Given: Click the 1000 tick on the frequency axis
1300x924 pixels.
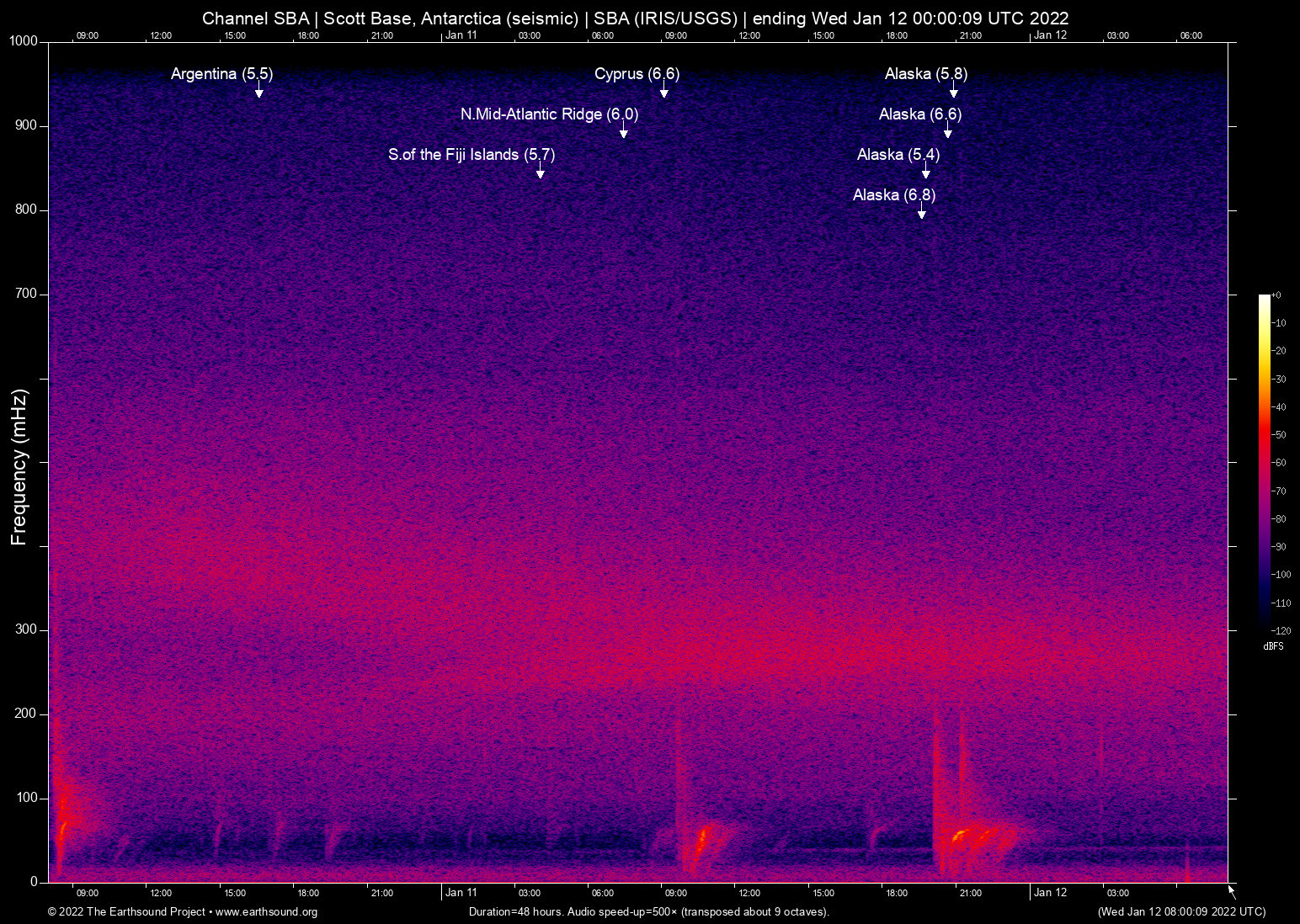Looking at the screenshot, I should pos(26,41).
